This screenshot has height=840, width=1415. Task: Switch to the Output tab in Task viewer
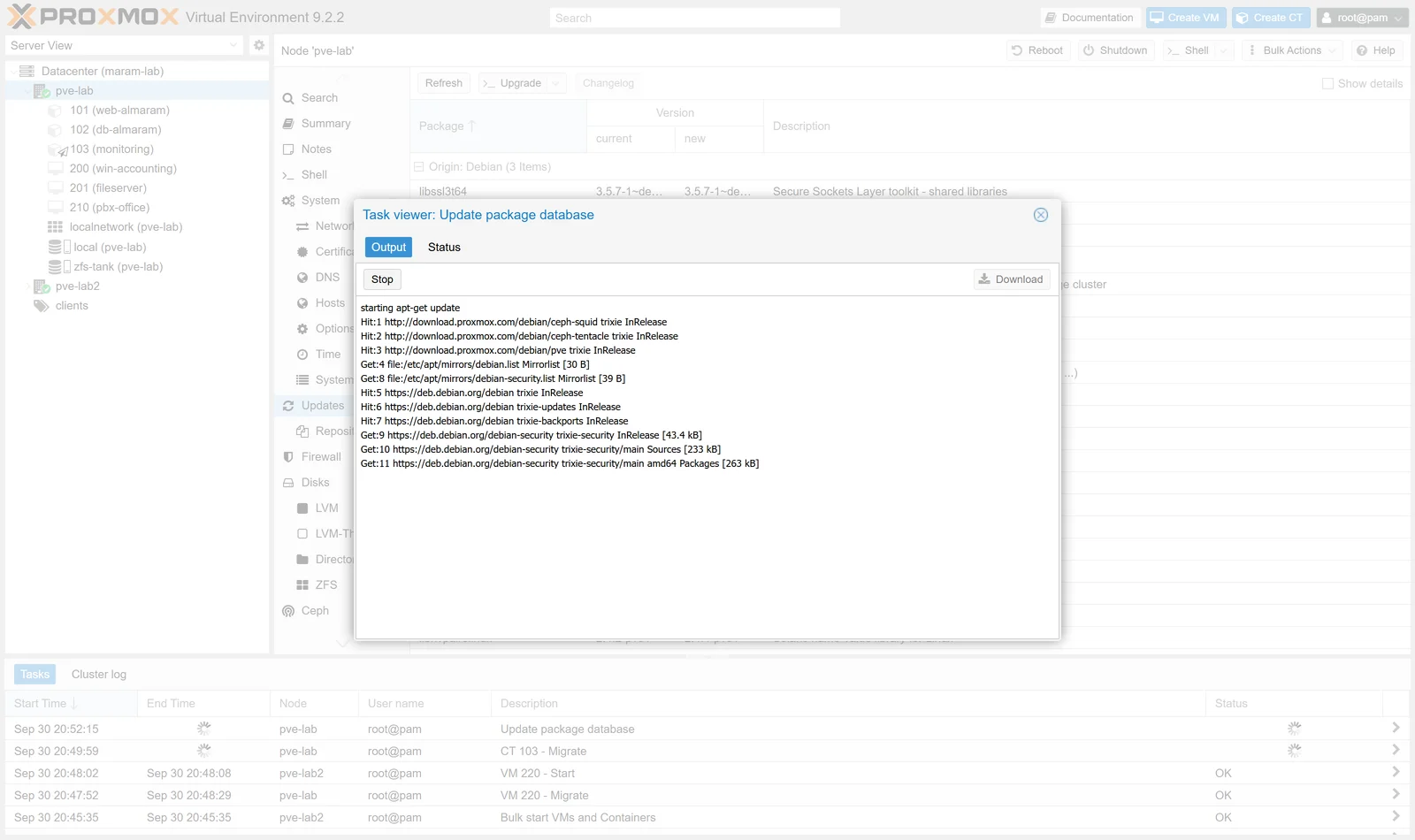coord(388,248)
